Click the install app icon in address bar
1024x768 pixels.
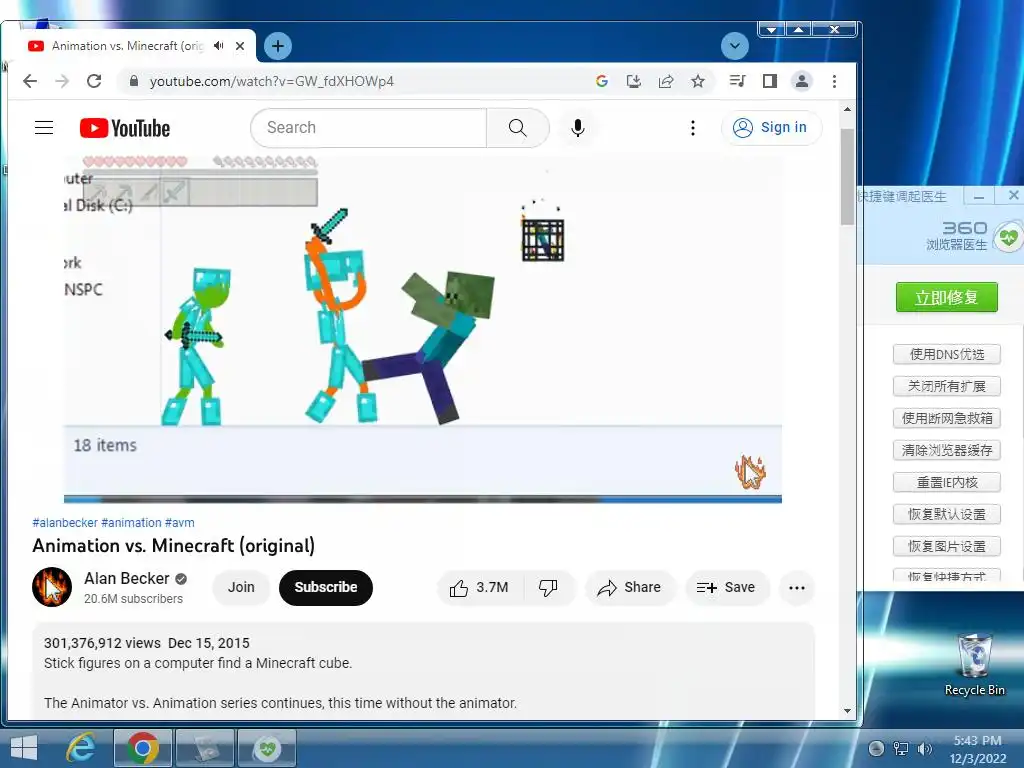click(x=633, y=81)
